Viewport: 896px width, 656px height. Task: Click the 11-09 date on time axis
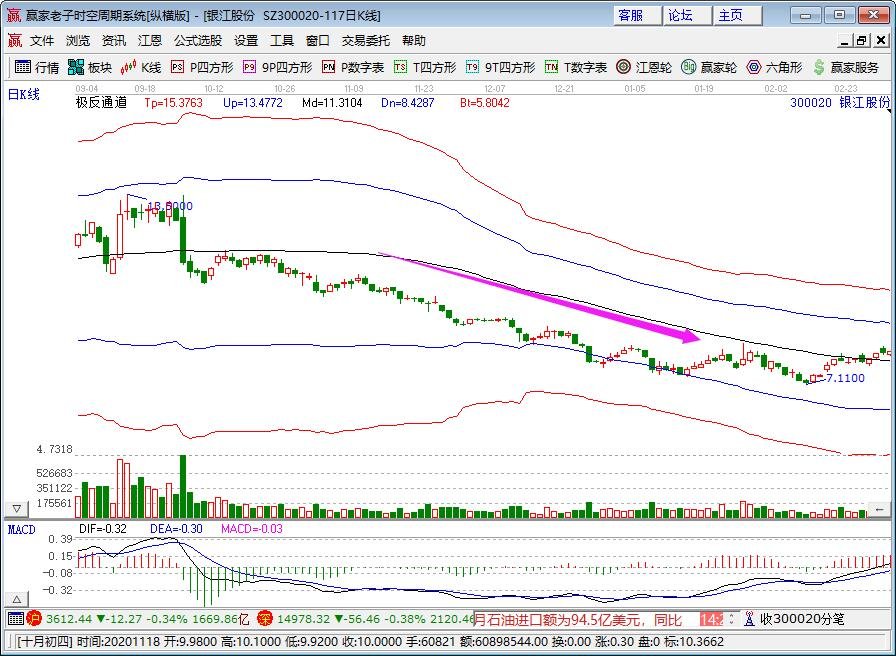[x=354, y=89]
